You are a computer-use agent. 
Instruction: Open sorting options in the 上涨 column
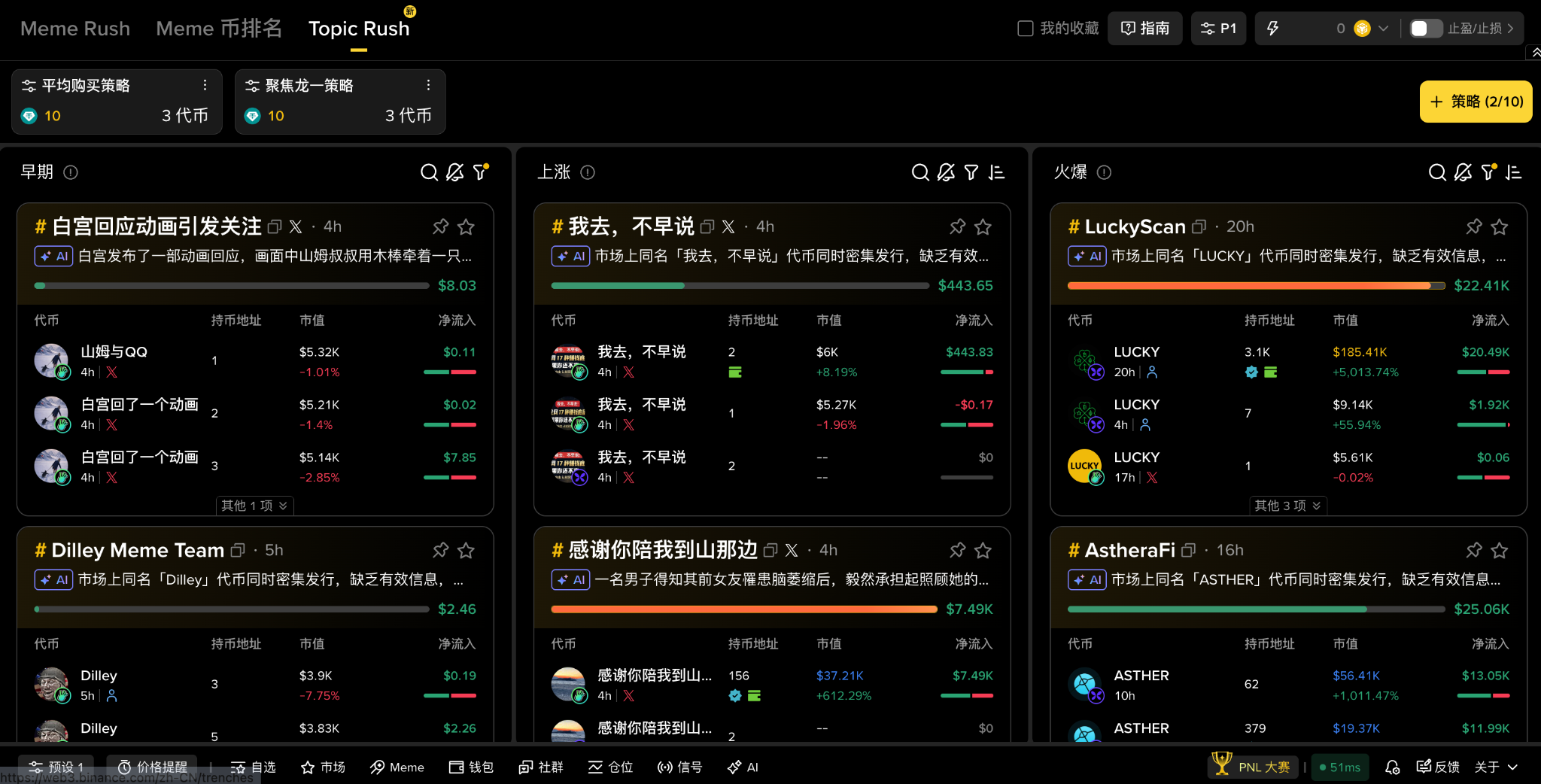pyautogui.click(x=997, y=172)
